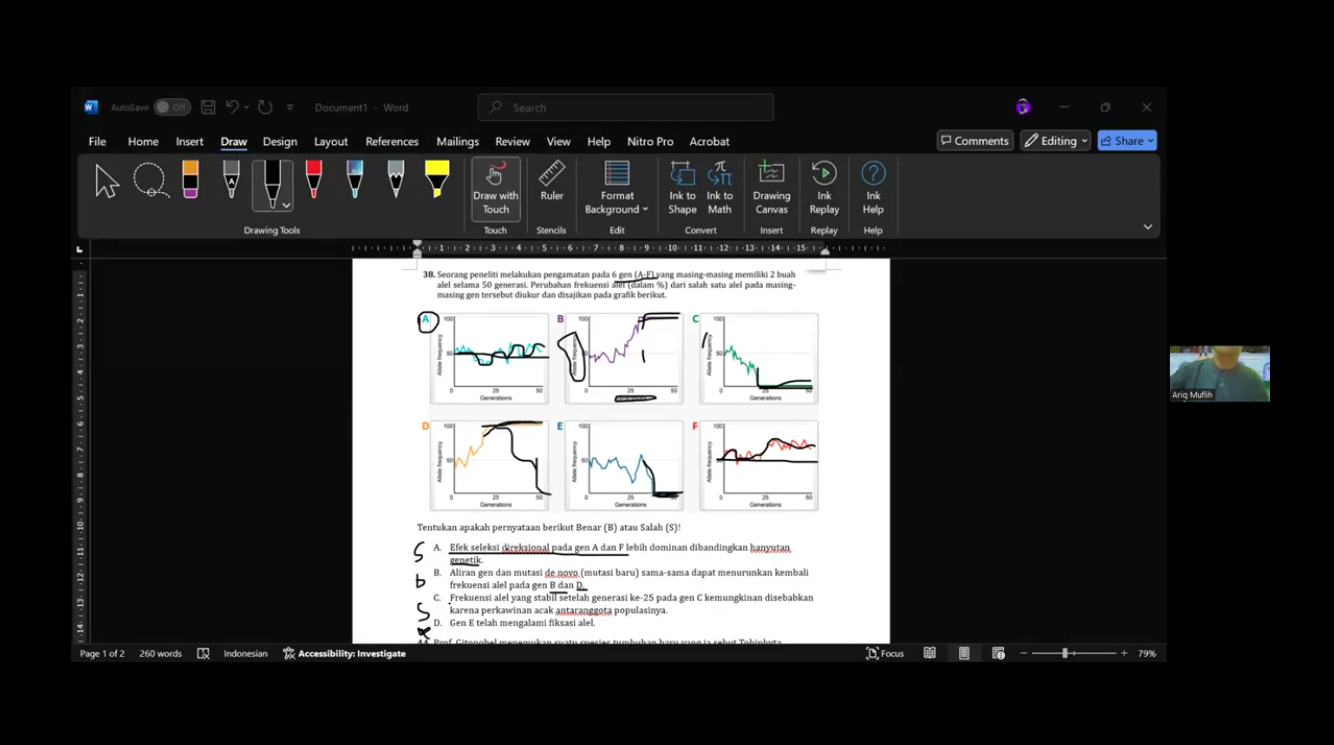1334x745 pixels.
Task: Open the Ruler stencil
Action: coord(552,182)
